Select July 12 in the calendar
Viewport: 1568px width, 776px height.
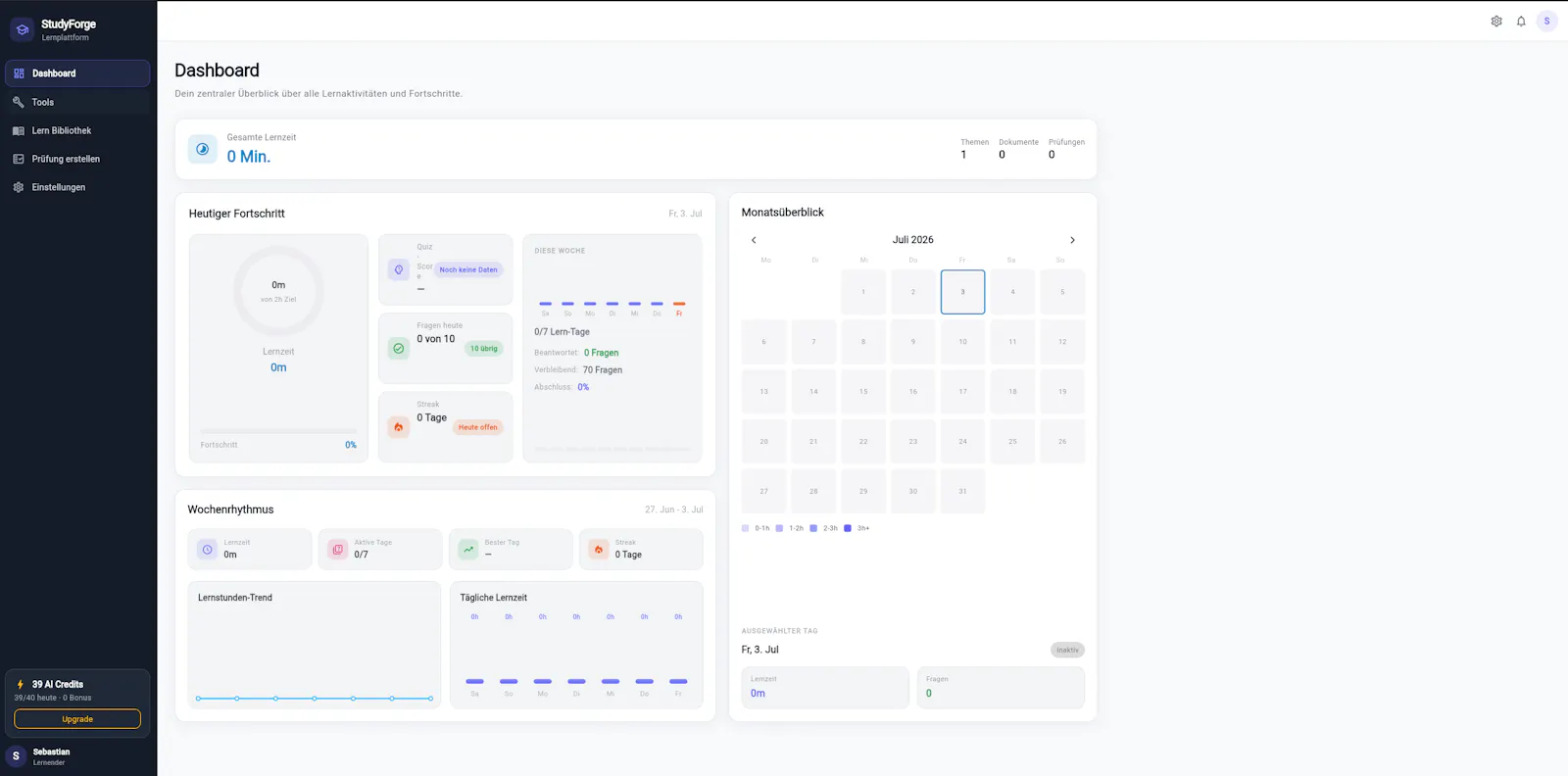(x=1062, y=342)
